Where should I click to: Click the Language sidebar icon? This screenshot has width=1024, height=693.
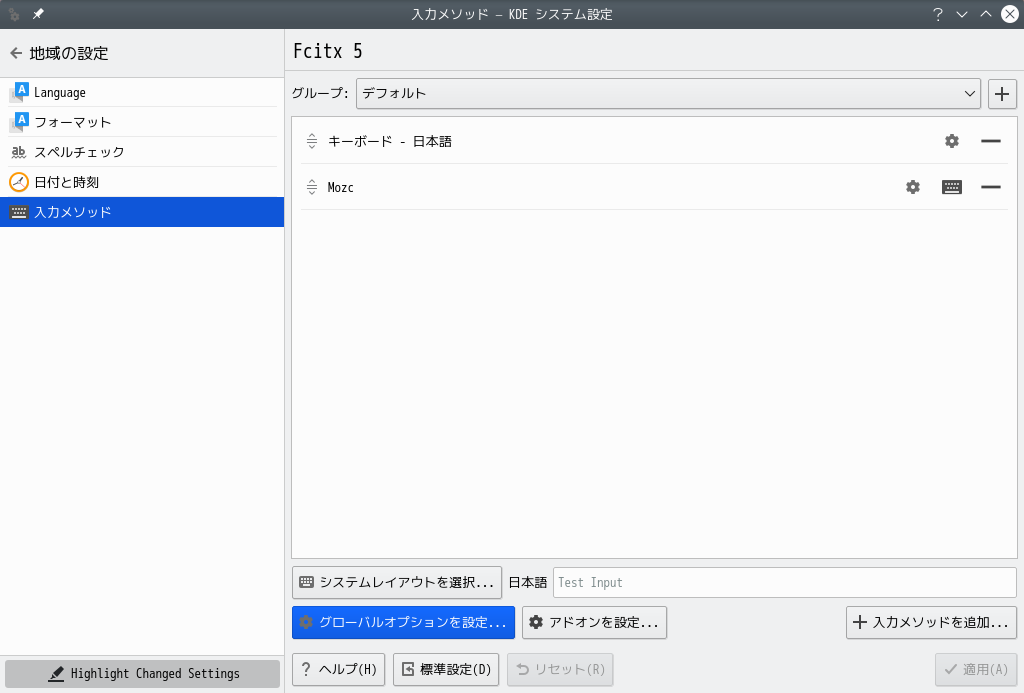[x=19, y=92]
